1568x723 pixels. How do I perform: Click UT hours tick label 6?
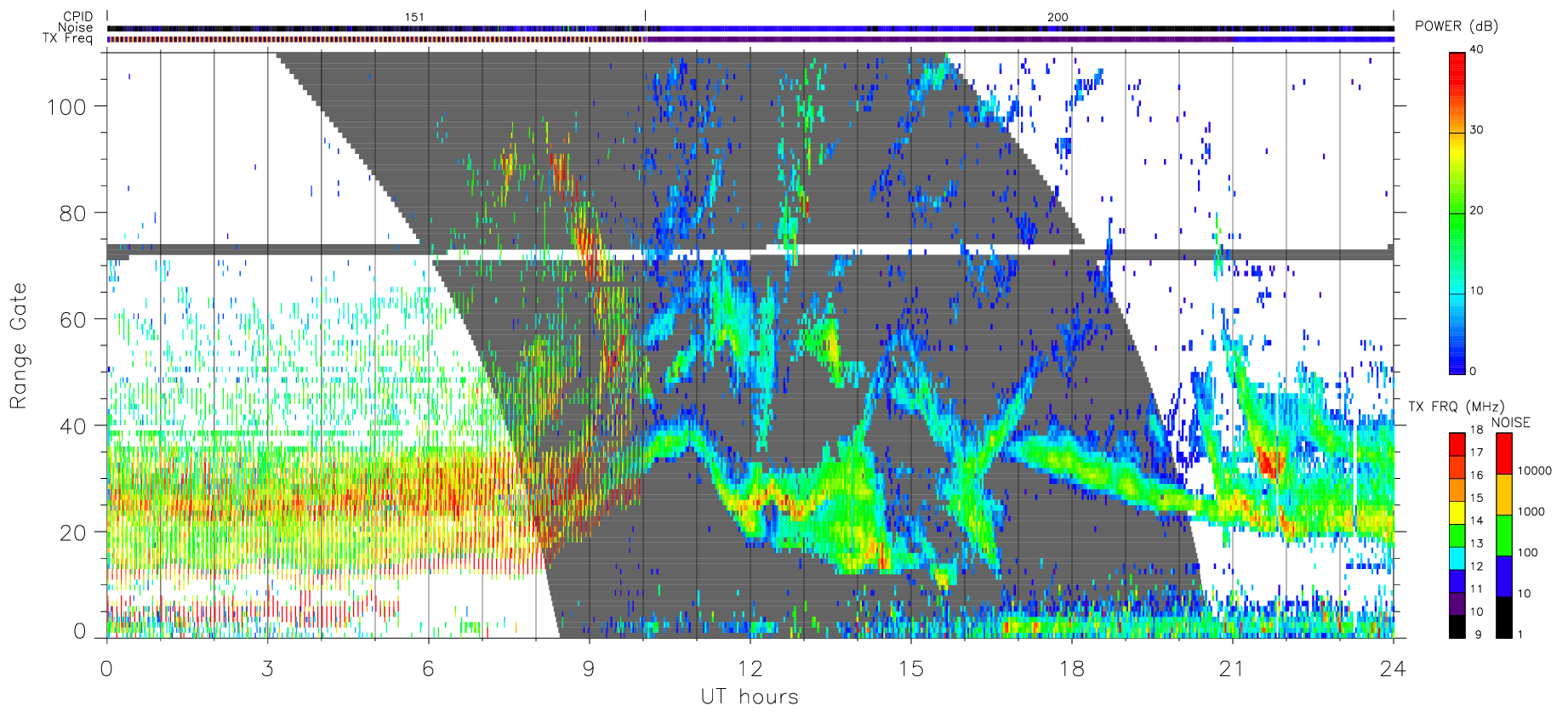(x=428, y=669)
